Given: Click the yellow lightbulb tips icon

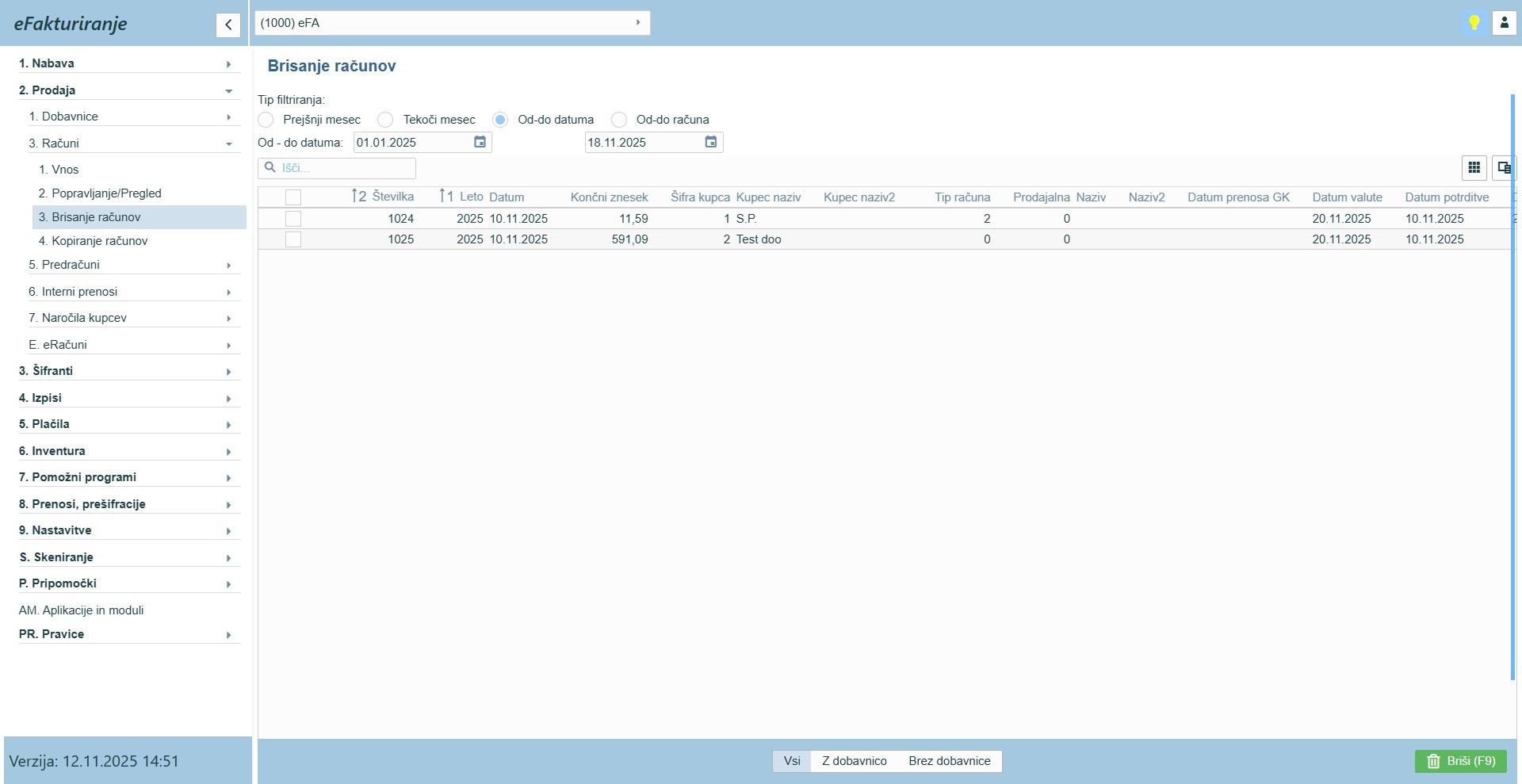Looking at the screenshot, I should pyautogui.click(x=1474, y=23).
